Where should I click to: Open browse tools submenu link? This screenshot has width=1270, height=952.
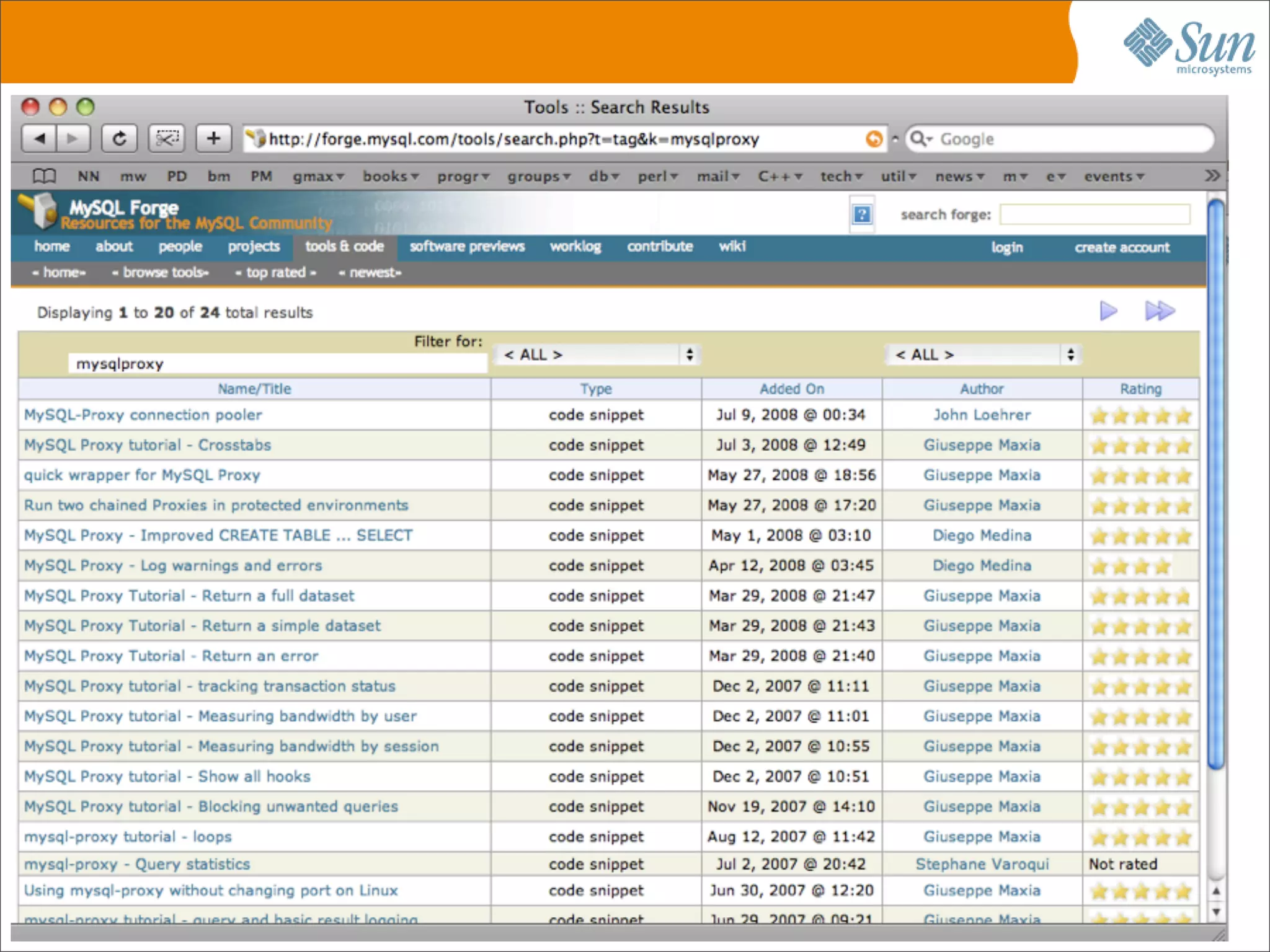160,272
